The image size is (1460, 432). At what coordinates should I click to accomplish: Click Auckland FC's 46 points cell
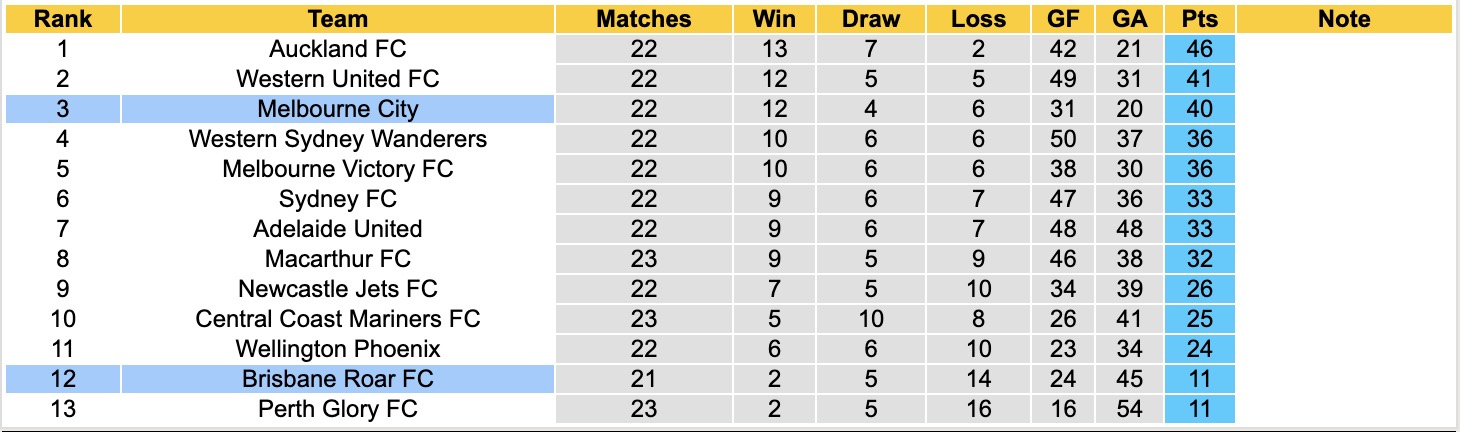tap(1199, 49)
